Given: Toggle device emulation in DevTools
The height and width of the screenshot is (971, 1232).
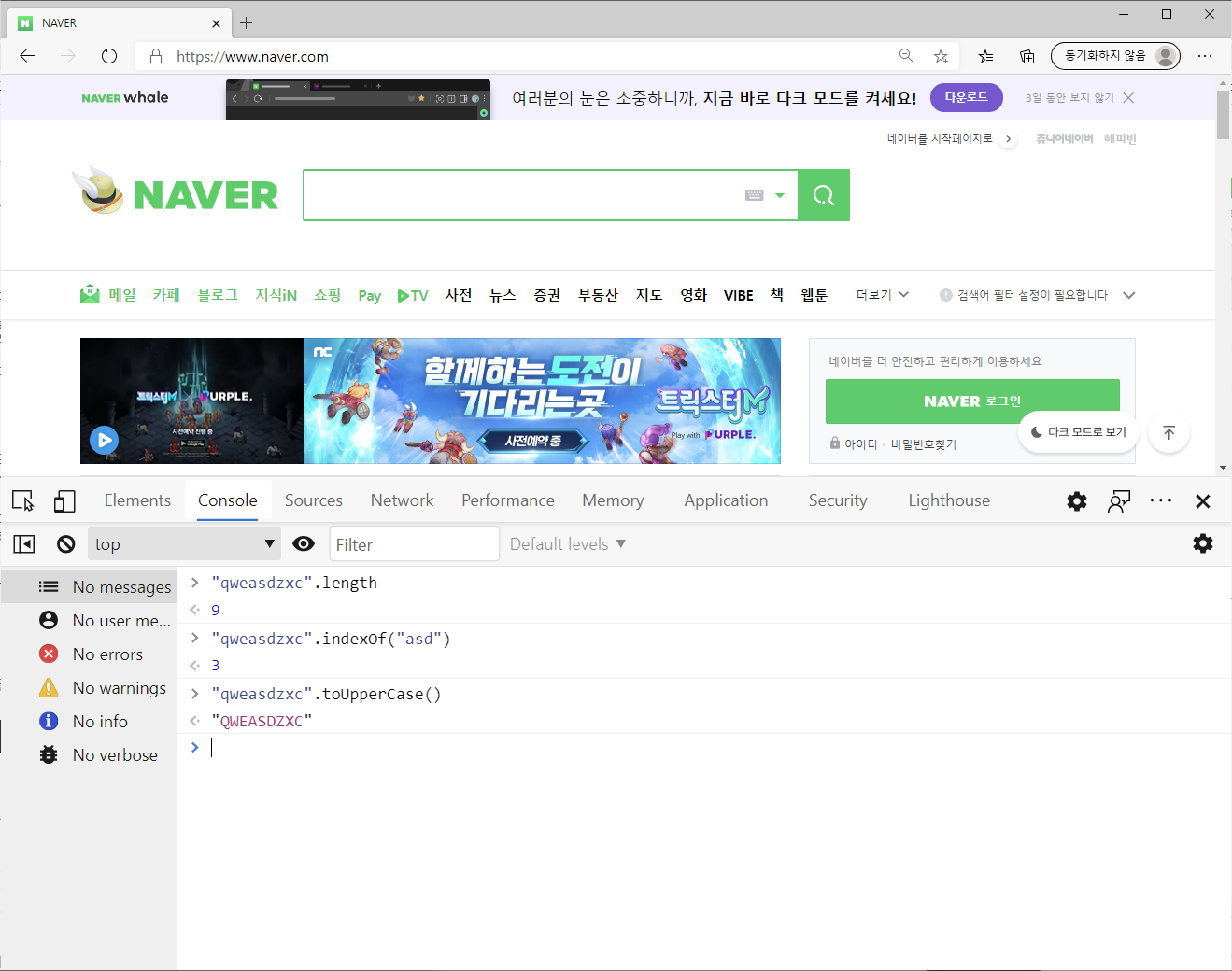Looking at the screenshot, I should 64,501.
